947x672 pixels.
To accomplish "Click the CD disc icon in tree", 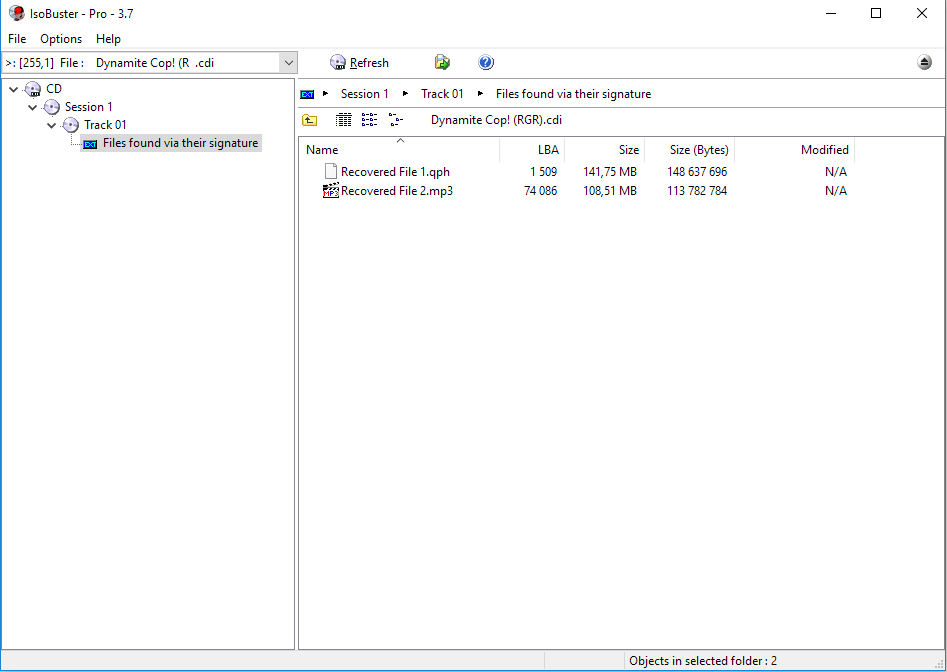I will pyautogui.click(x=33, y=89).
